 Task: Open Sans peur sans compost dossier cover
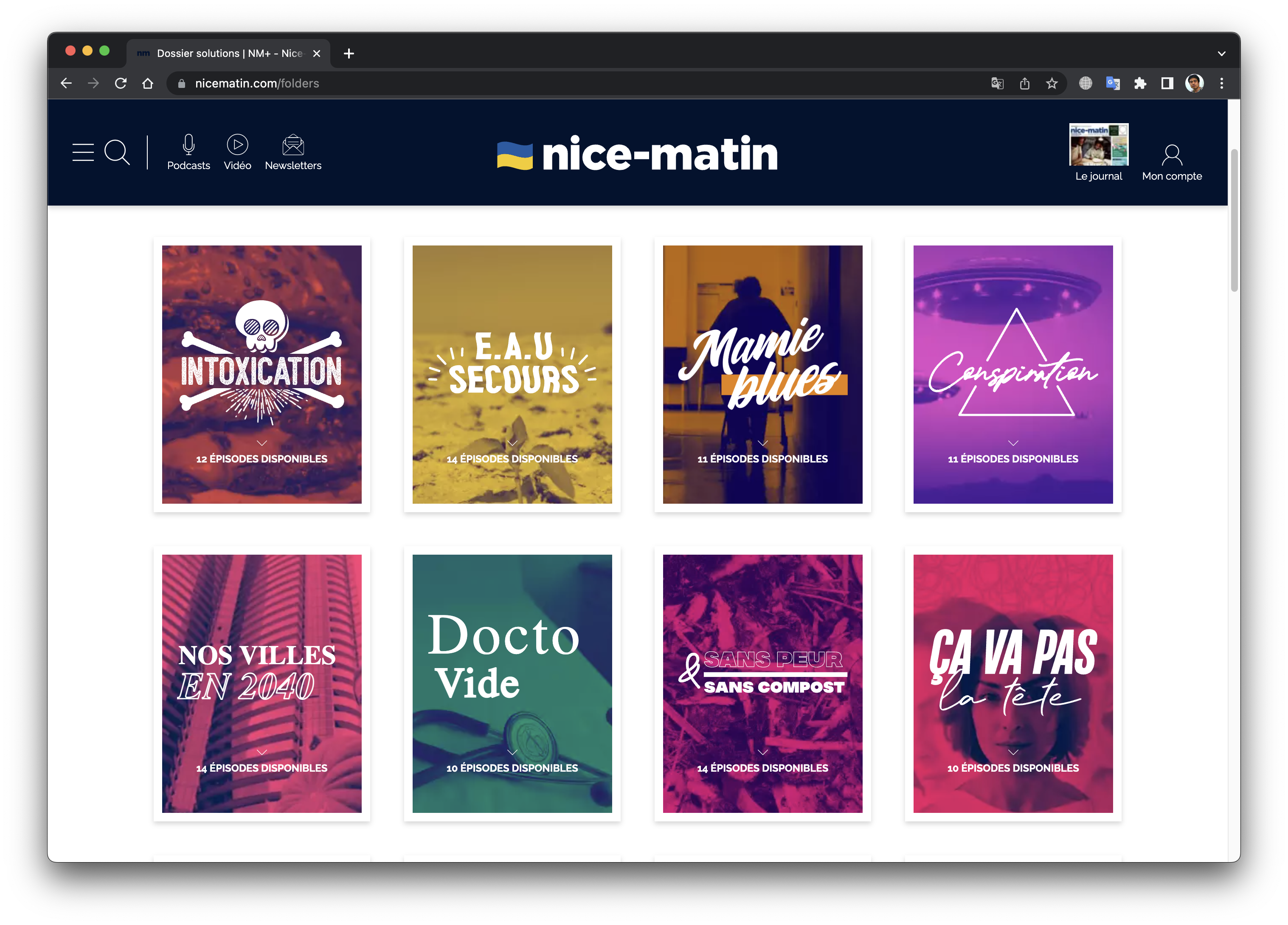(x=763, y=683)
